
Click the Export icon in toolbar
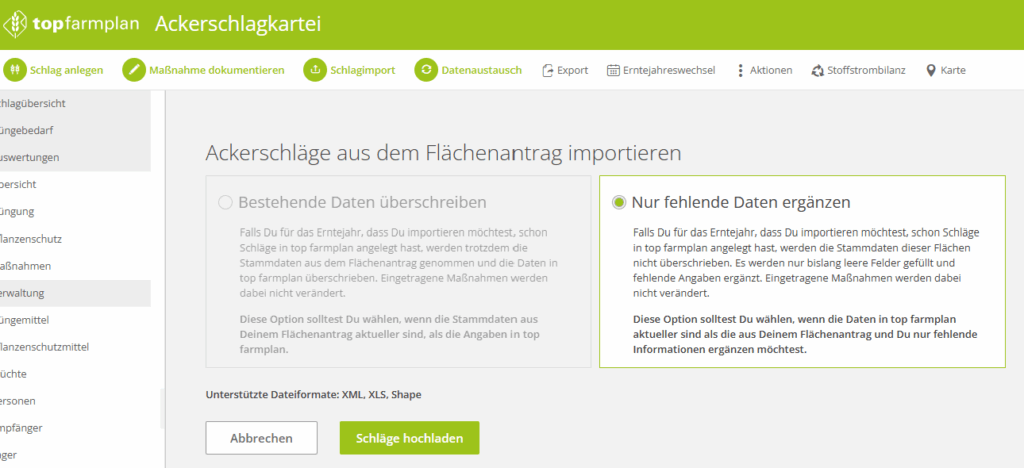coord(547,70)
